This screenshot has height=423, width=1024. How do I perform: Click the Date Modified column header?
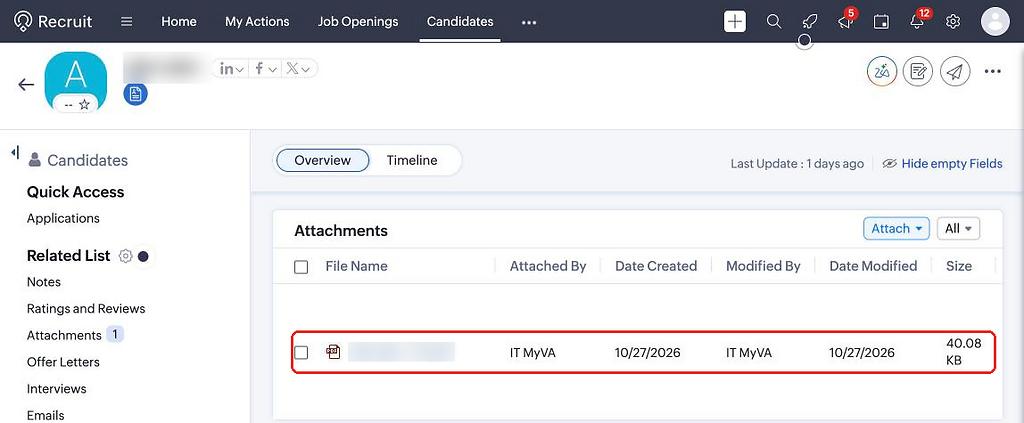pos(873,266)
